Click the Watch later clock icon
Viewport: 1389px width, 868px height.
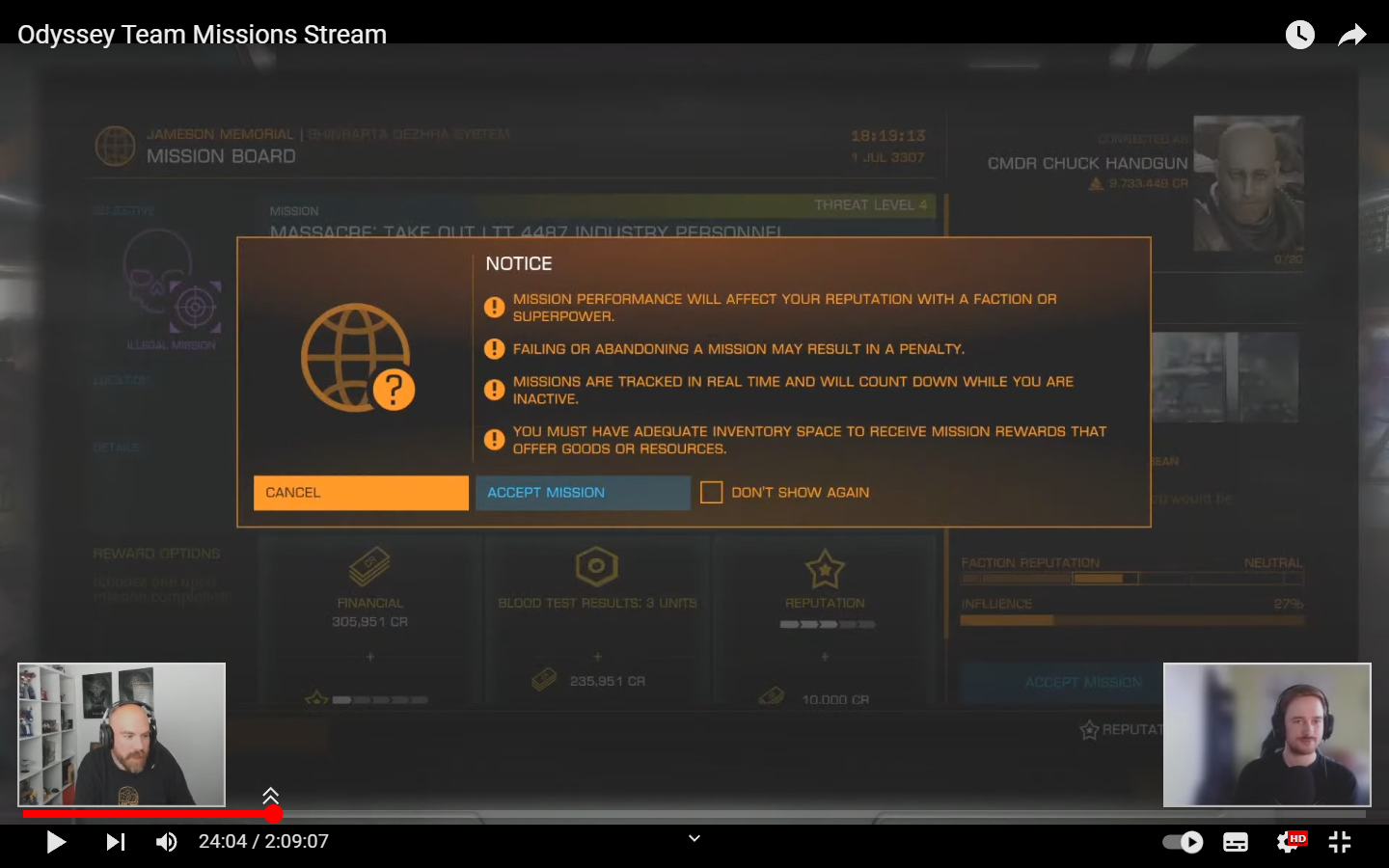click(1299, 36)
